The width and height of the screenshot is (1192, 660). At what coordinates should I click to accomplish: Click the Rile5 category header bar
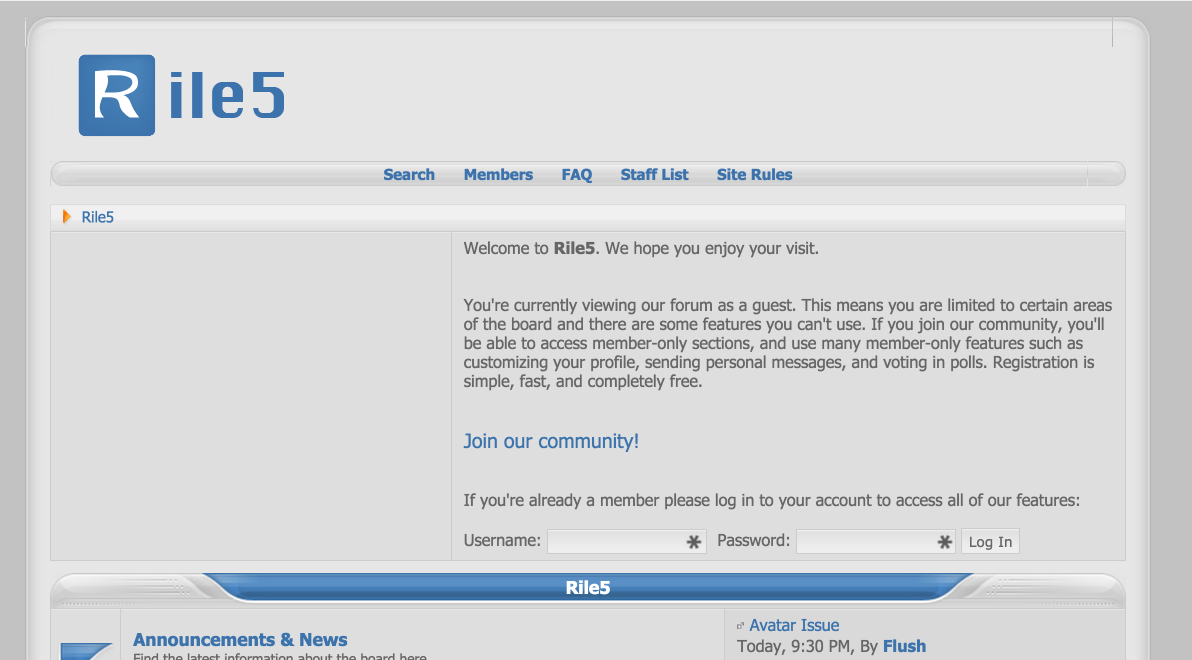click(x=588, y=588)
